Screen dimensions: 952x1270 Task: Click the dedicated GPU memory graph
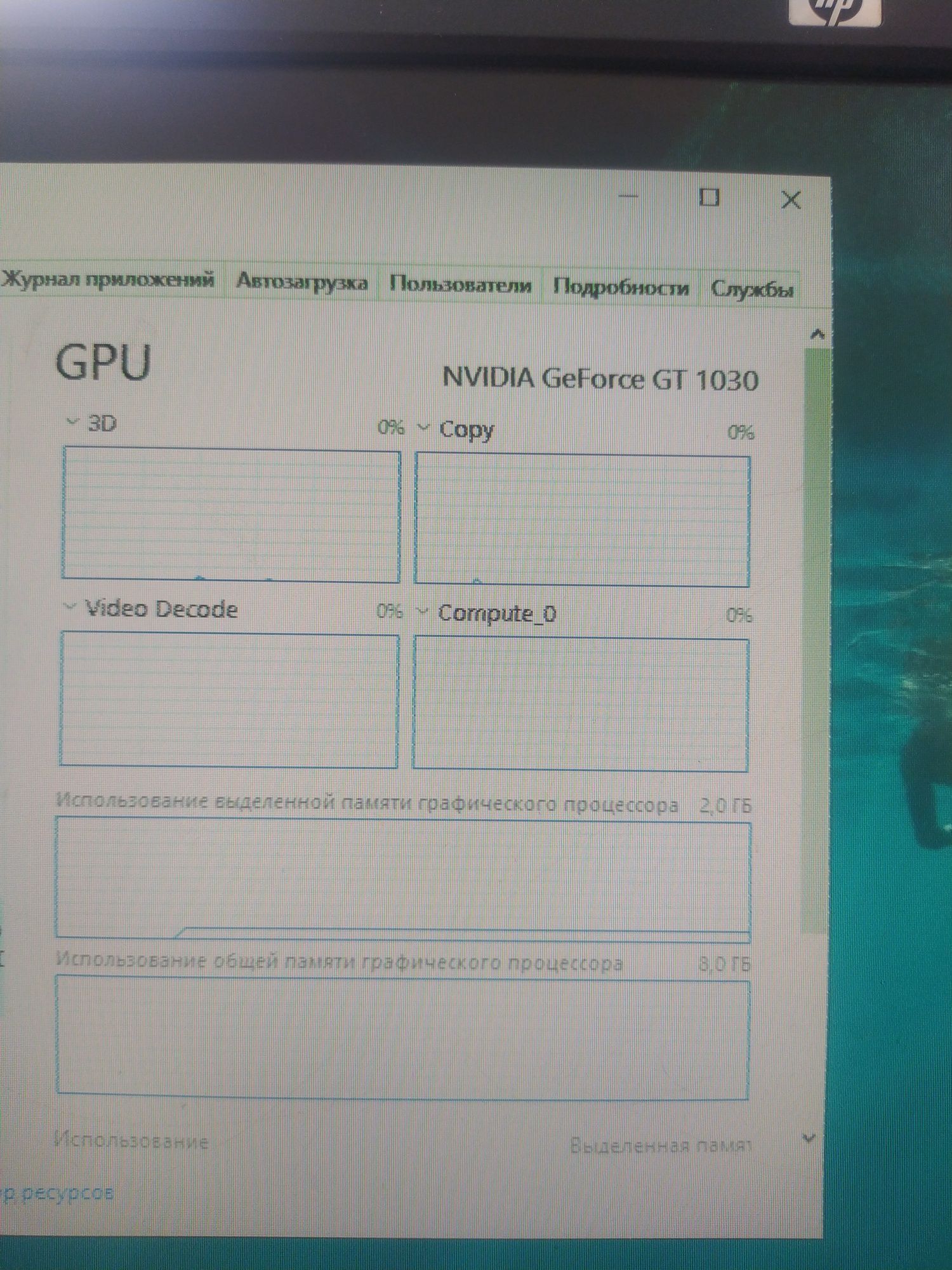[x=404, y=878]
